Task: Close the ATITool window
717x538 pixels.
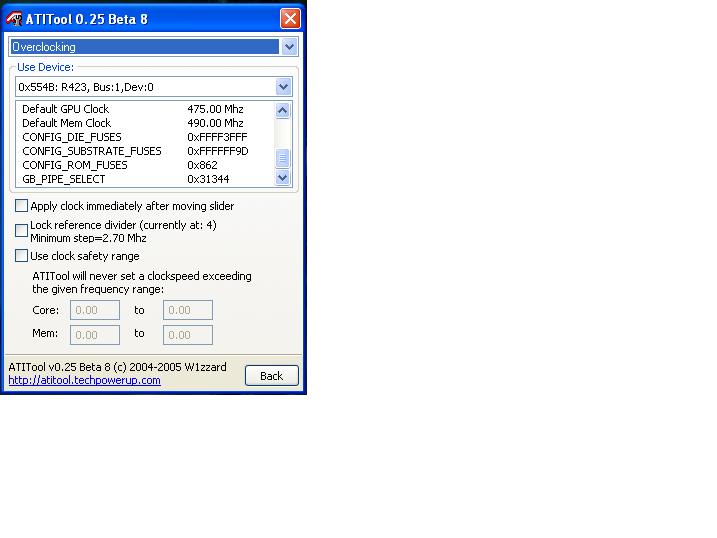Action: click(290, 19)
